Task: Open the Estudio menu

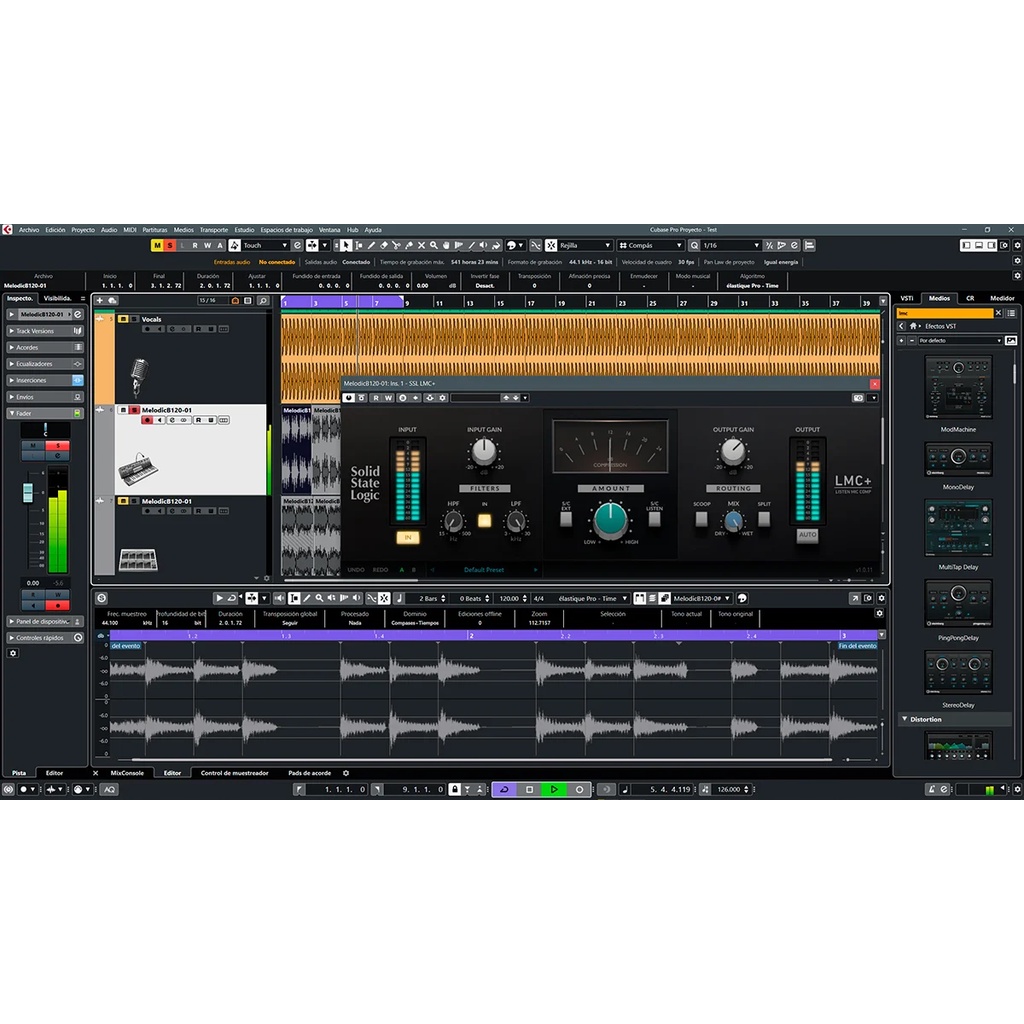Action: [244, 230]
